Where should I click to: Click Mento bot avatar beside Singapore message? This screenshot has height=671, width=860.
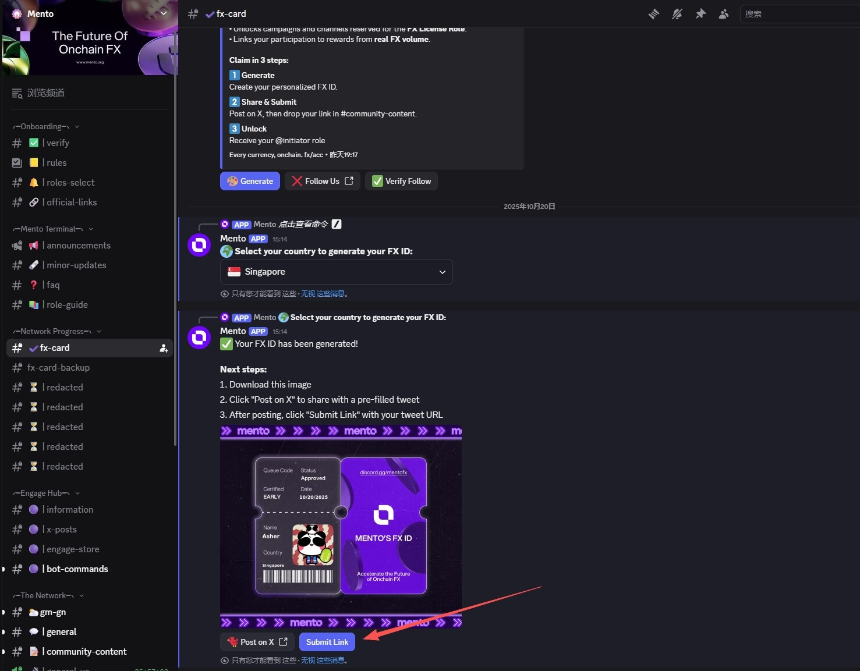199,245
